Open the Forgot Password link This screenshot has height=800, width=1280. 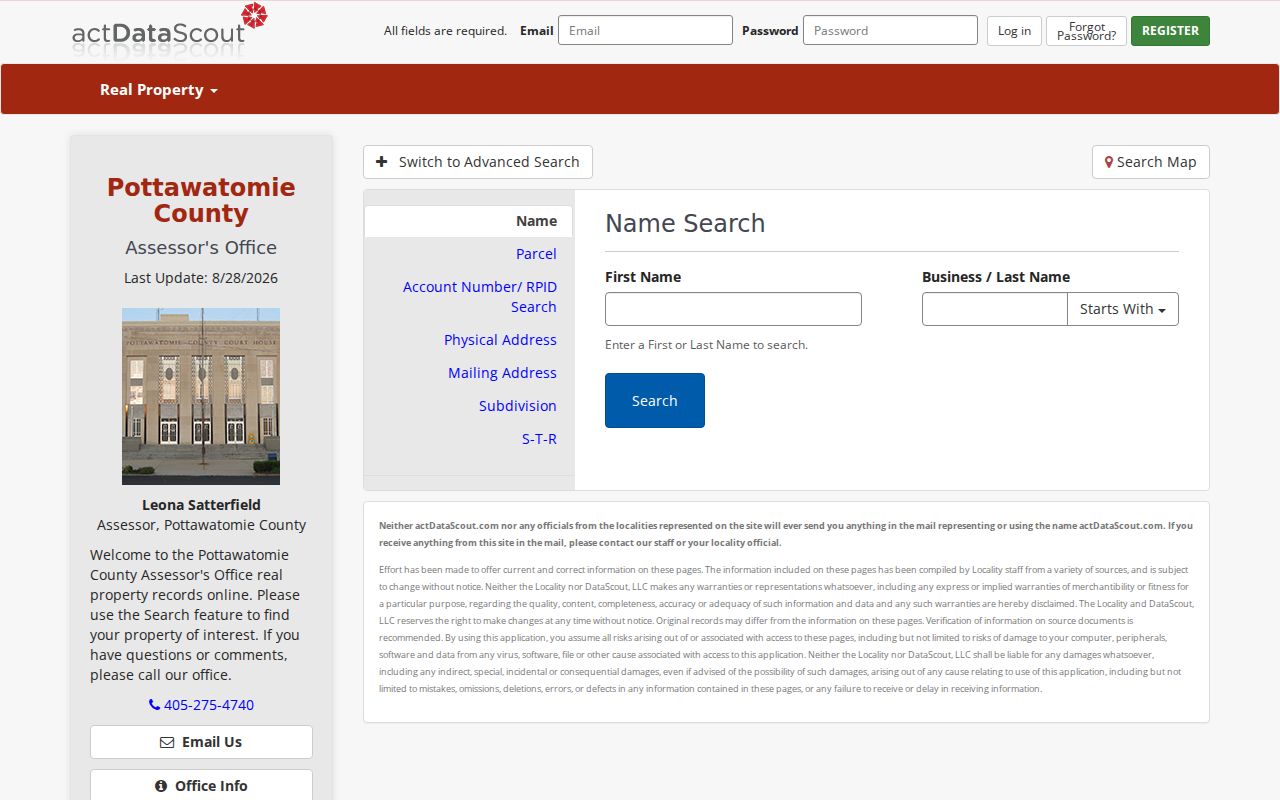pyautogui.click(x=1086, y=31)
